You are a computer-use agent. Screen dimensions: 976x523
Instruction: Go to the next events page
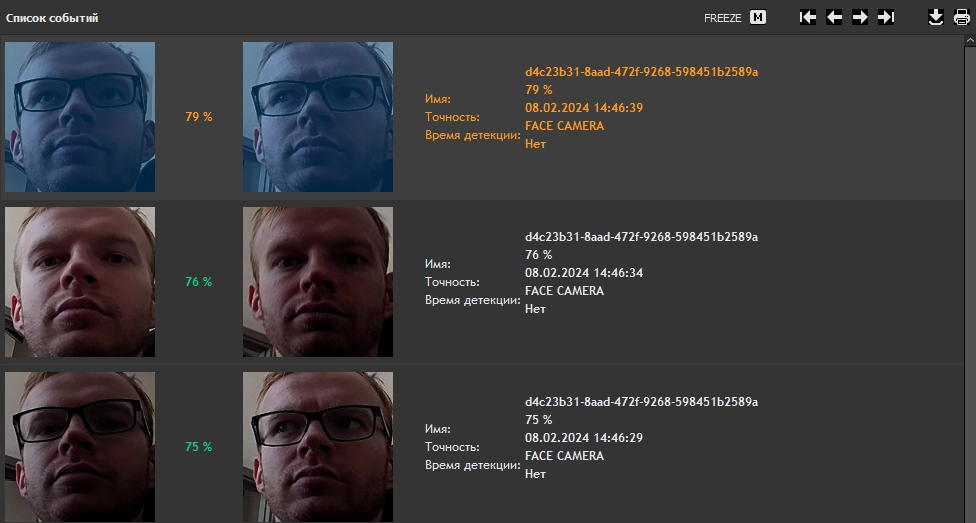(x=860, y=17)
